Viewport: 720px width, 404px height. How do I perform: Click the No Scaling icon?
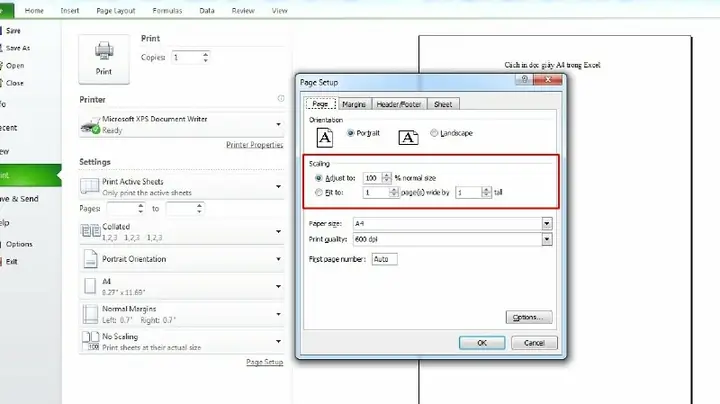click(90, 342)
